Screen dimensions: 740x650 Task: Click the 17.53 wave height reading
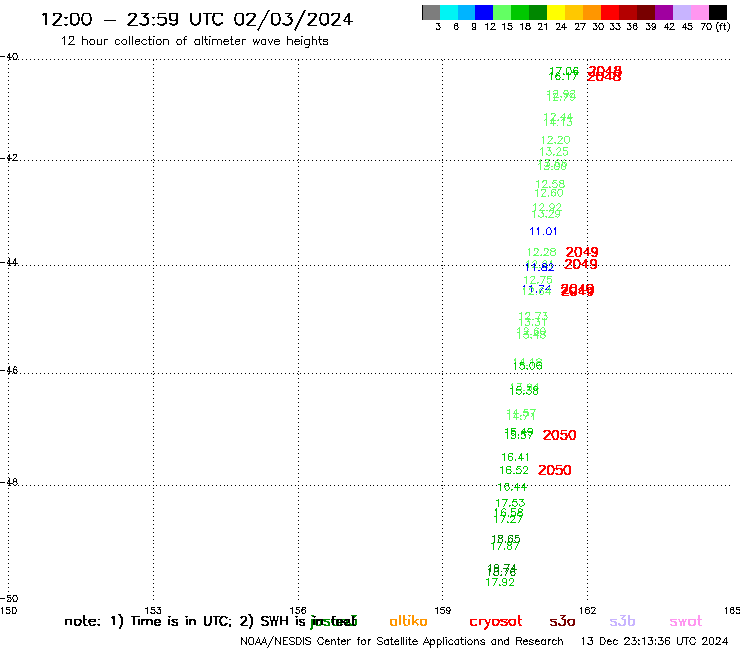pos(510,503)
